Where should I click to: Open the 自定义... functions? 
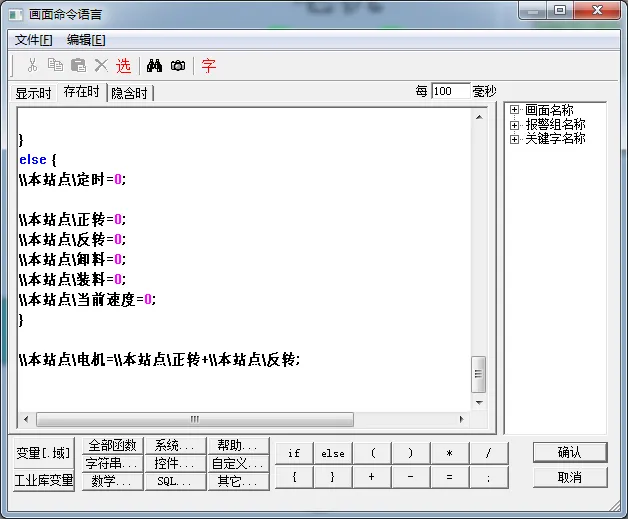coord(238,464)
